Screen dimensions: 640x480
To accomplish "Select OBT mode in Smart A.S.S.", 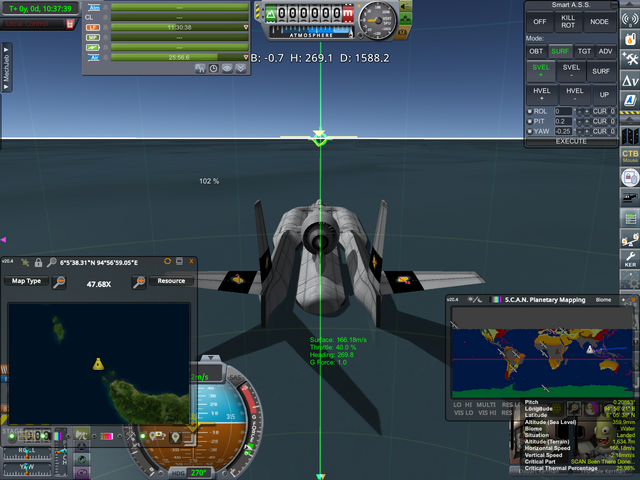I will coord(536,51).
